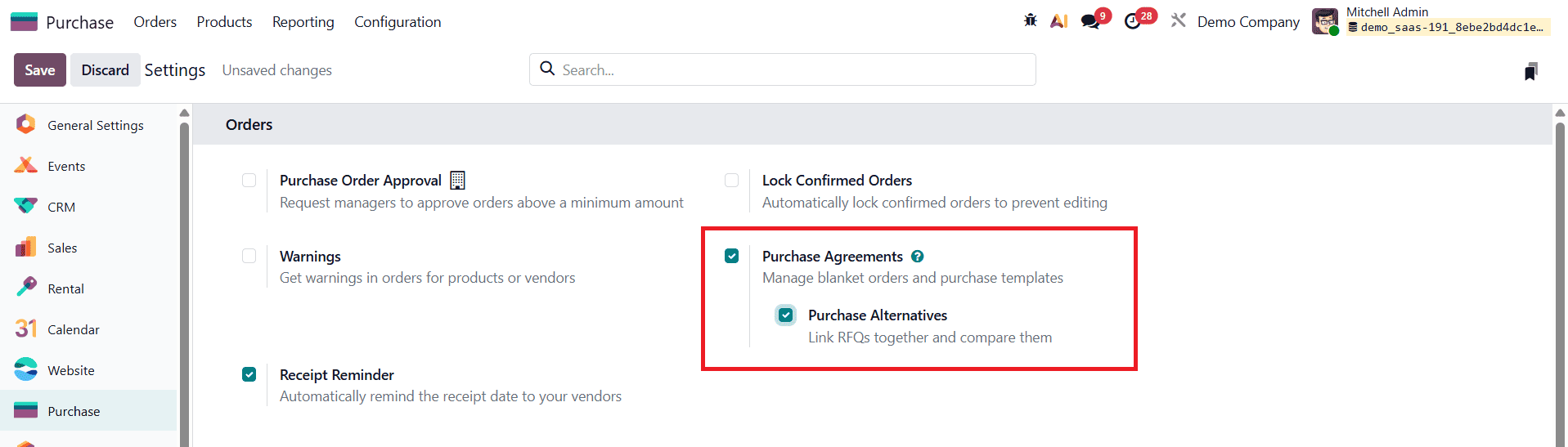Screen dimensions: 1568x447
Task: Open the AI assistant icon
Action: tap(1058, 21)
